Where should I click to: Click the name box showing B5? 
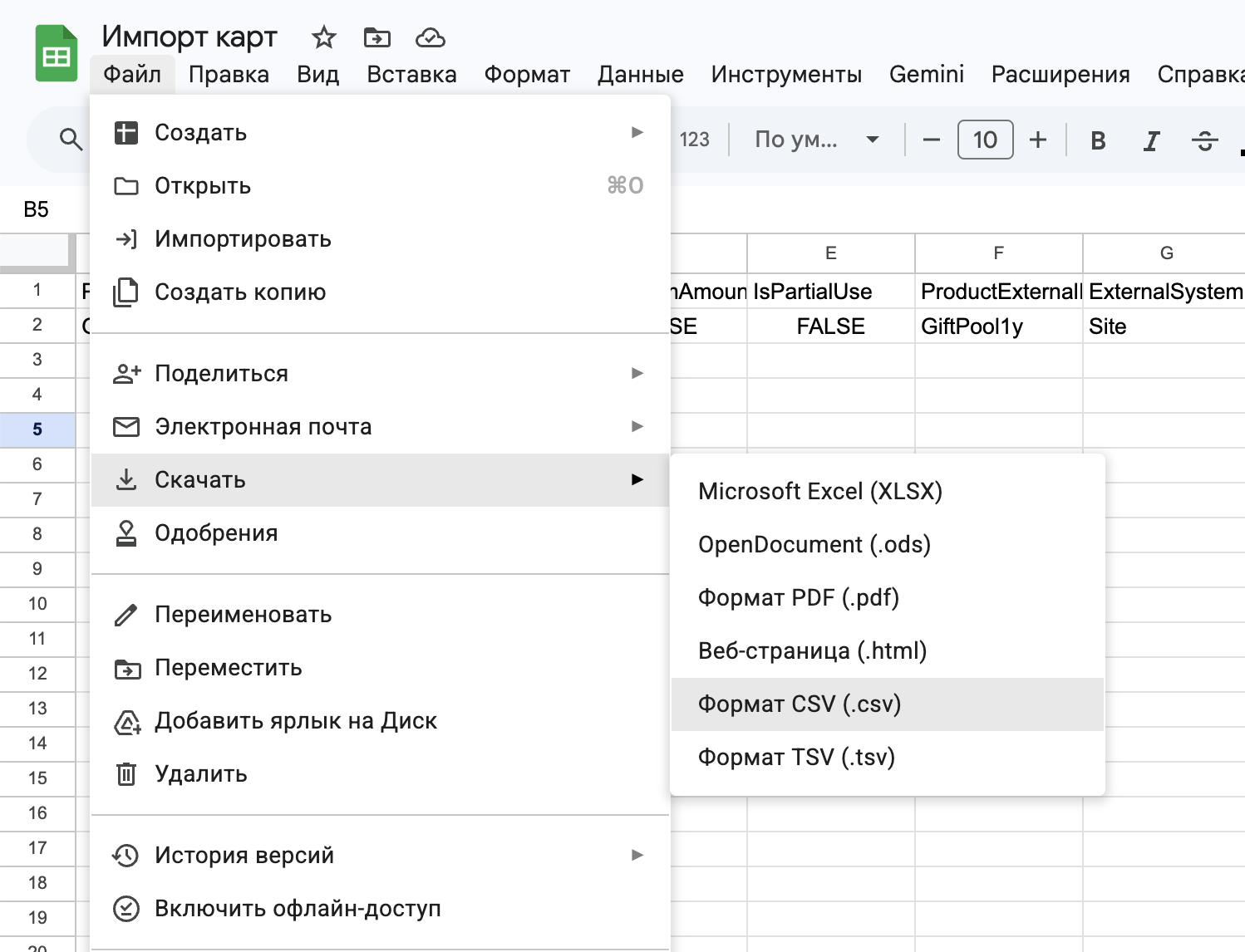pos(37,209)
